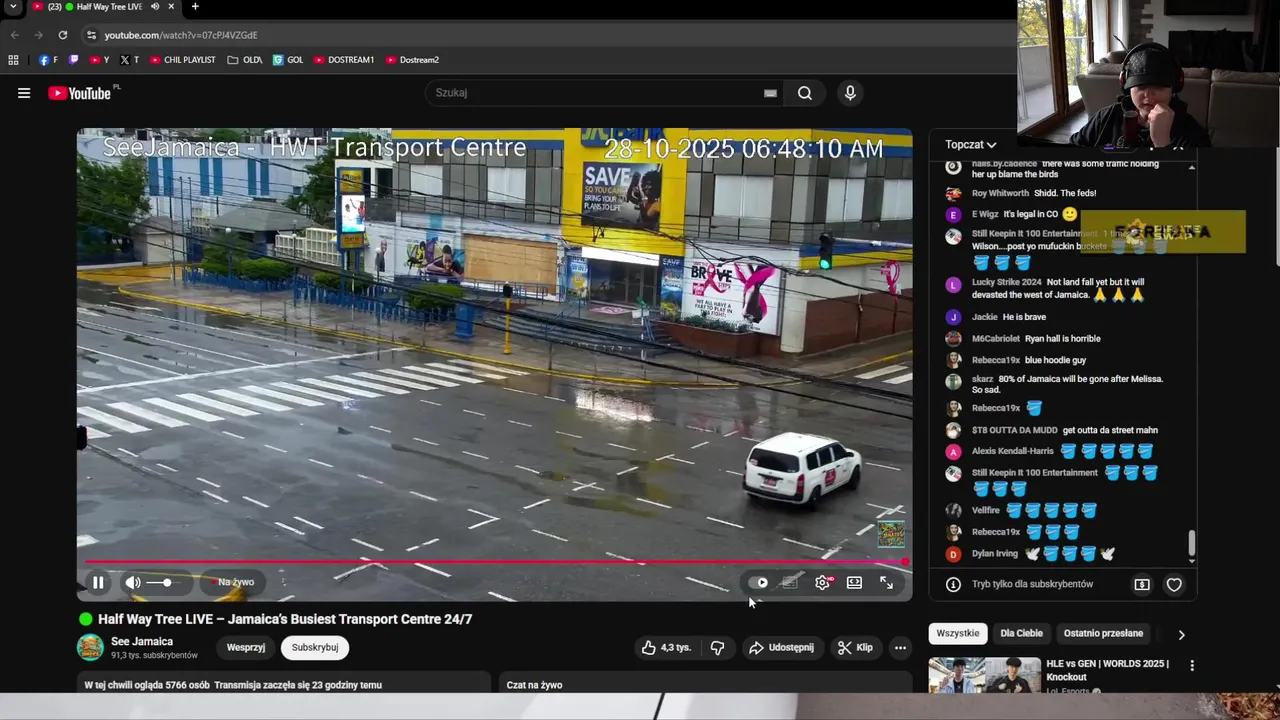
Task: Click the search magnifier button
Action: pyautogui.click(x=805, y=93)
